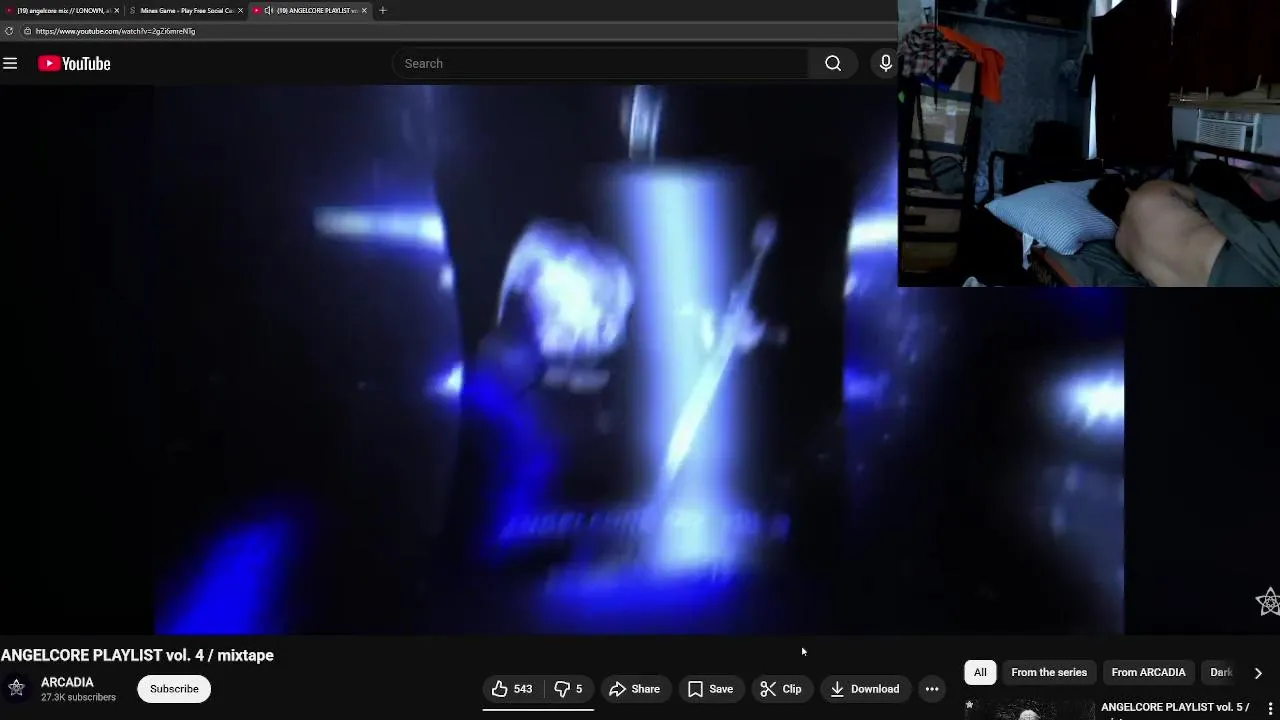Close the ANGELCORE PLAYLIST browser tab

click(364, 10)
